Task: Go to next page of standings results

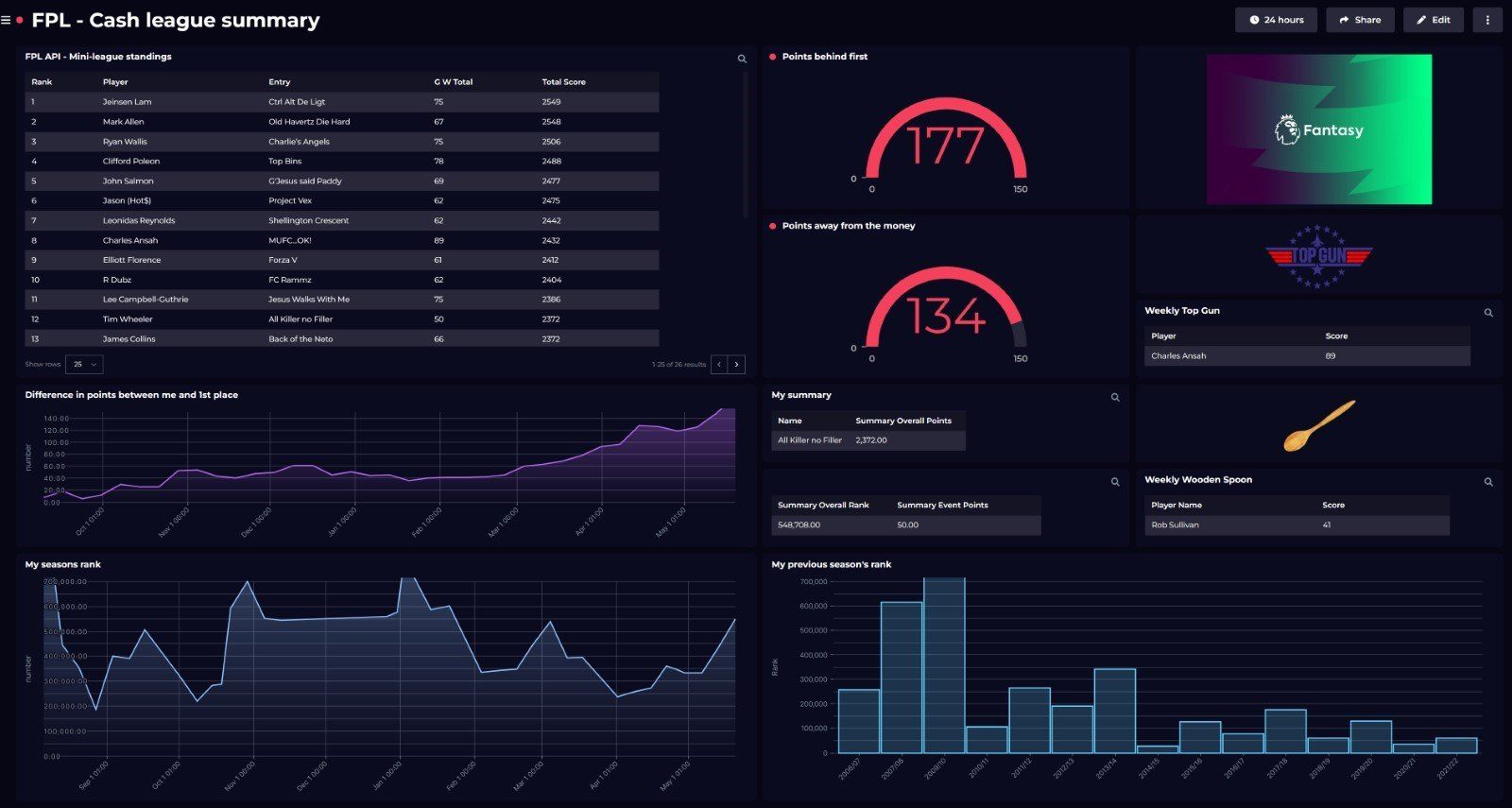Action: pos(737,364)
